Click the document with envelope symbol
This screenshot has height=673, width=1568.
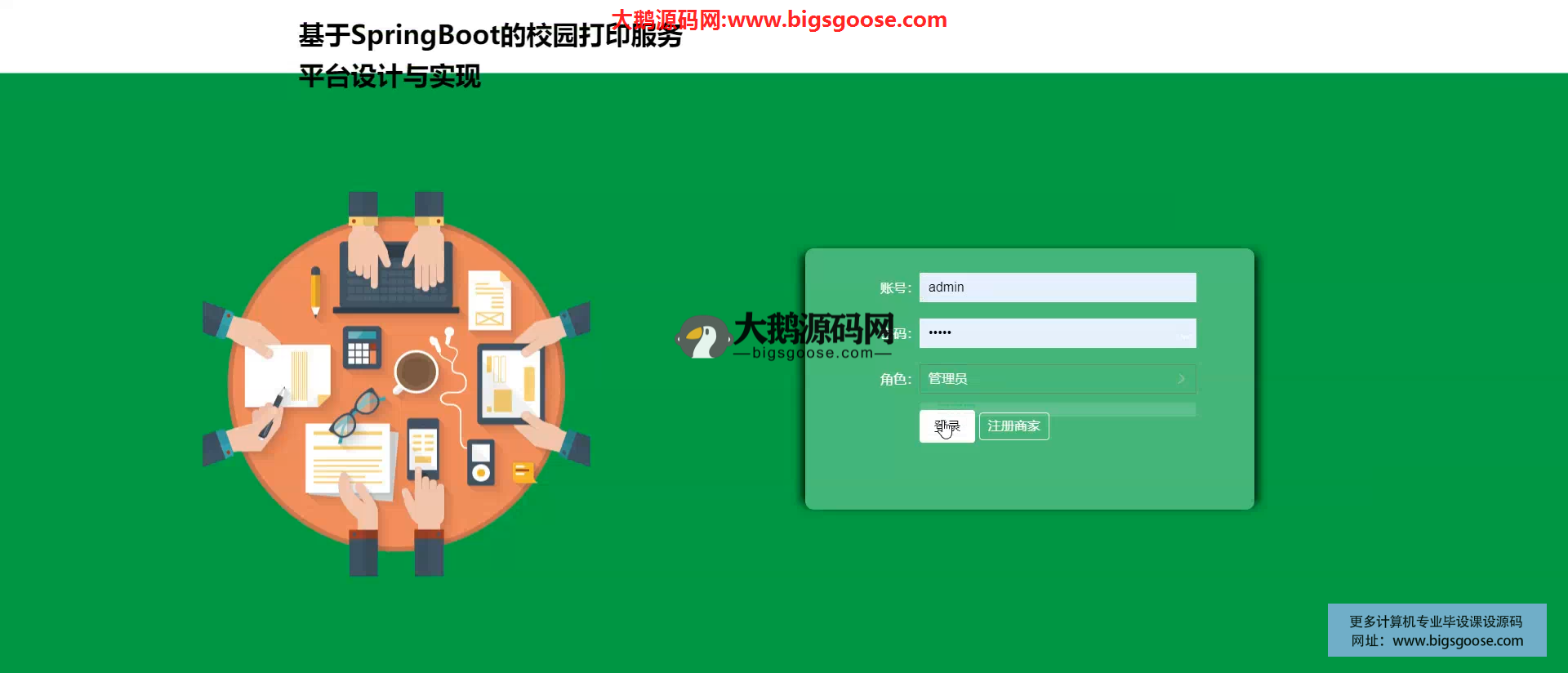[x=489, y=301]
